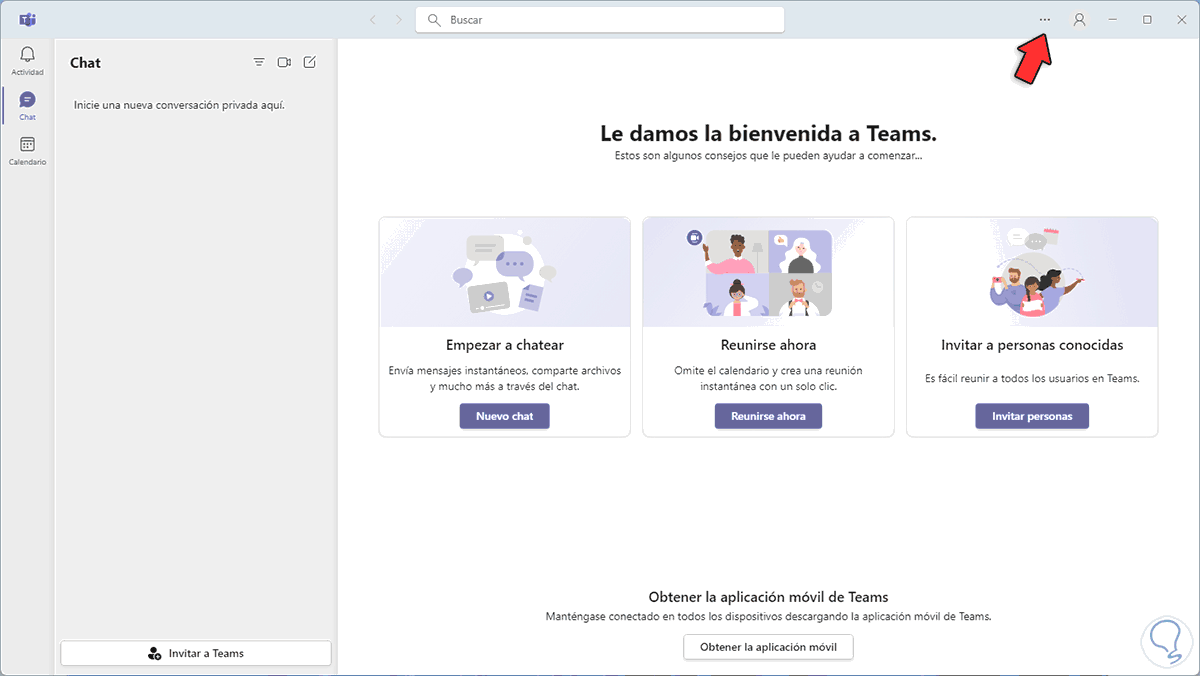The image size is (1200, 676).
Task: Open the Actividad feed in sidebar
Action: (27, 60)
